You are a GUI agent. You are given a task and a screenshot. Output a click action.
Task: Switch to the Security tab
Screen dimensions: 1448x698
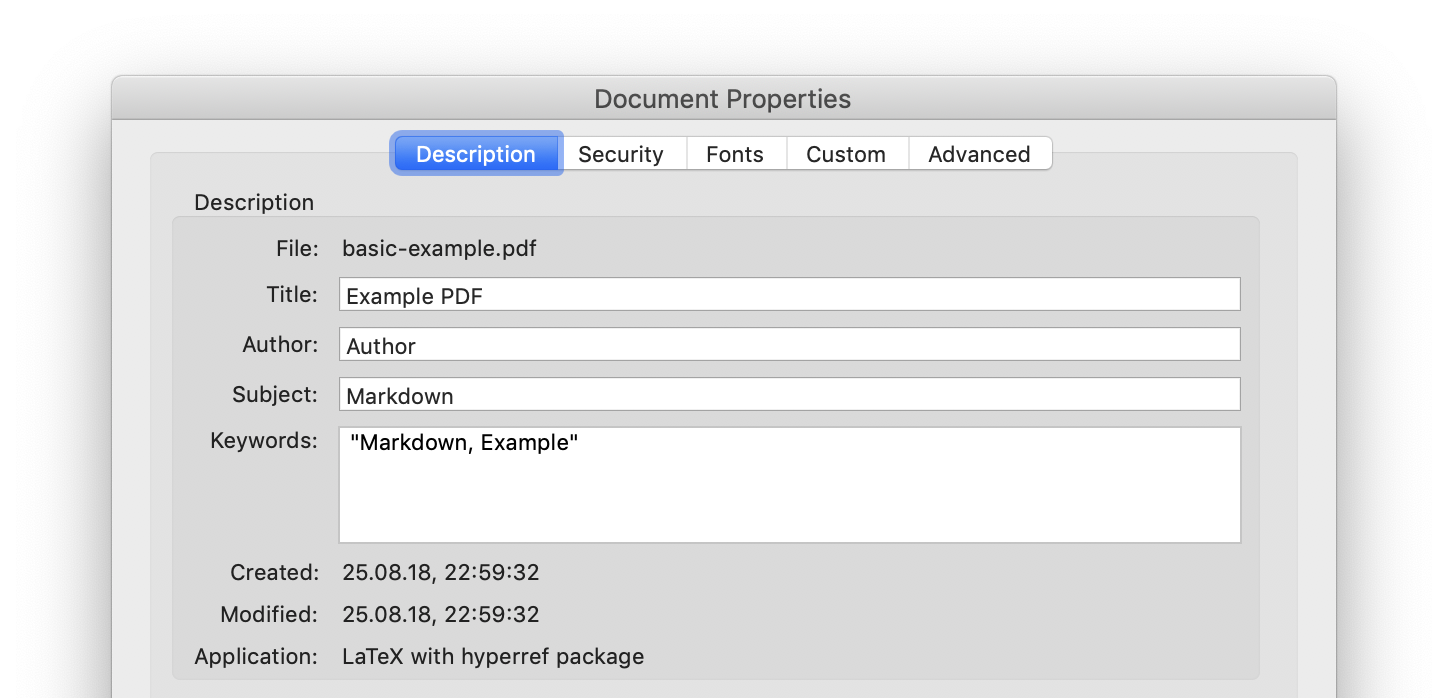[x=621, y=154]
